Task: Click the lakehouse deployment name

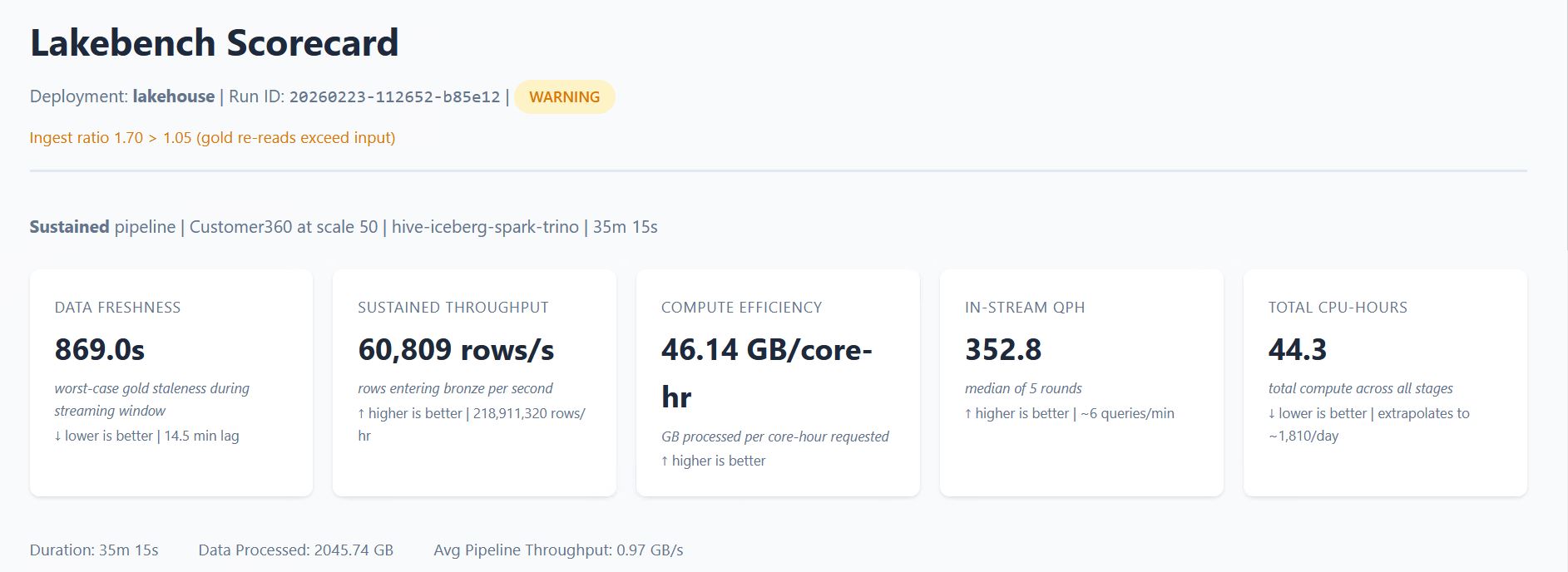Action: 173,96
